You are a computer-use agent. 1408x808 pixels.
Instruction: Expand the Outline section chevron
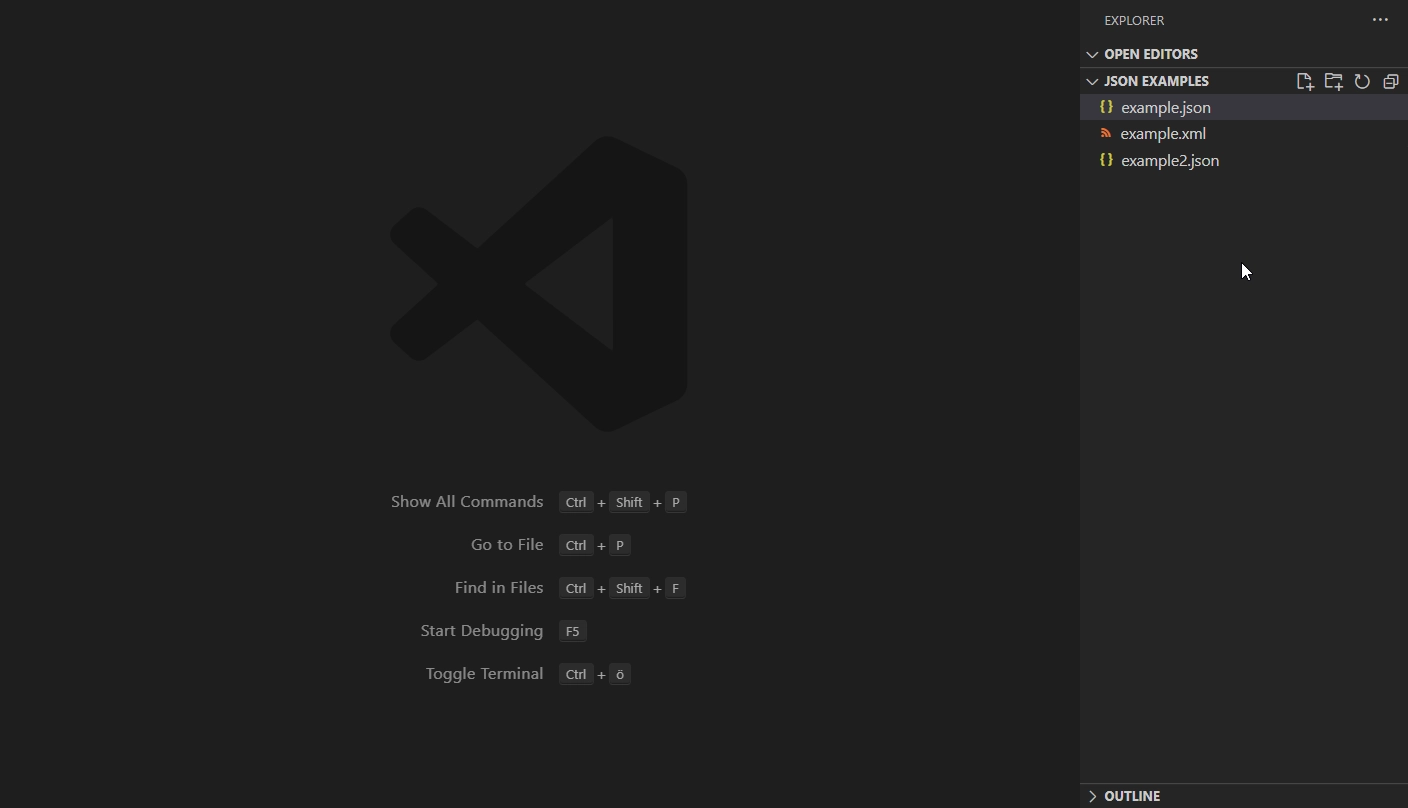(x=1092, y=796)
